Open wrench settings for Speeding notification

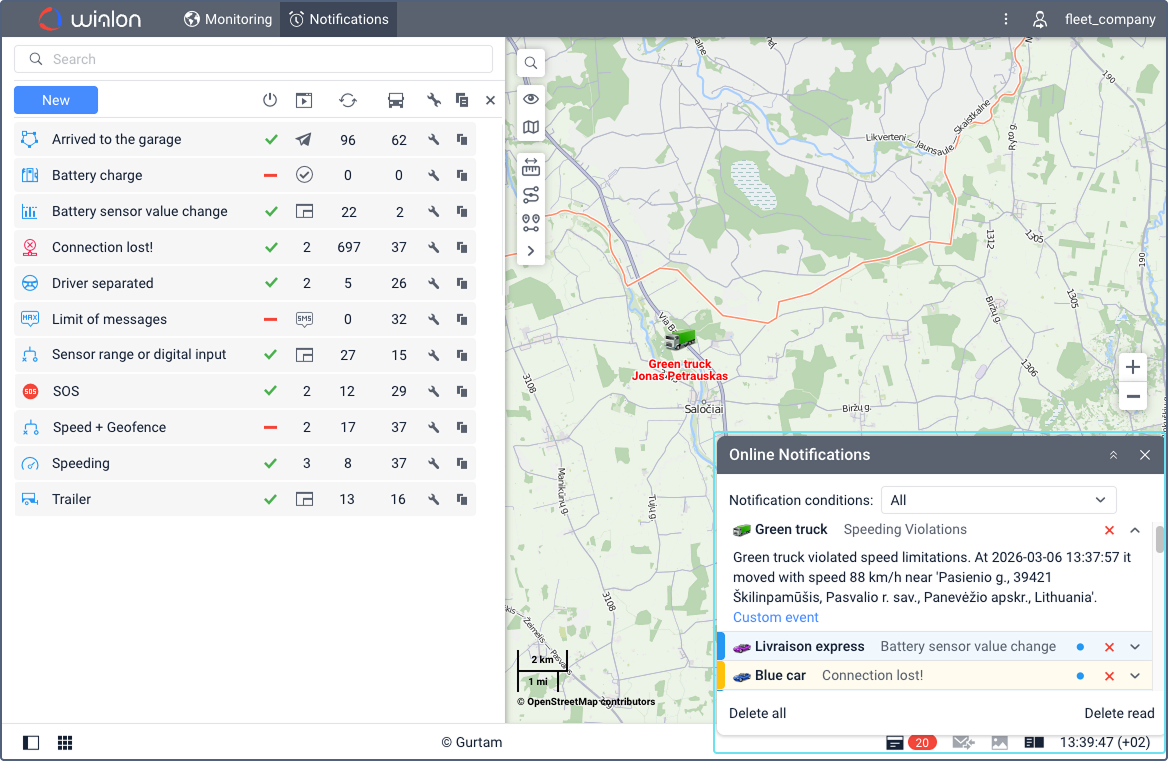[433, 463]
